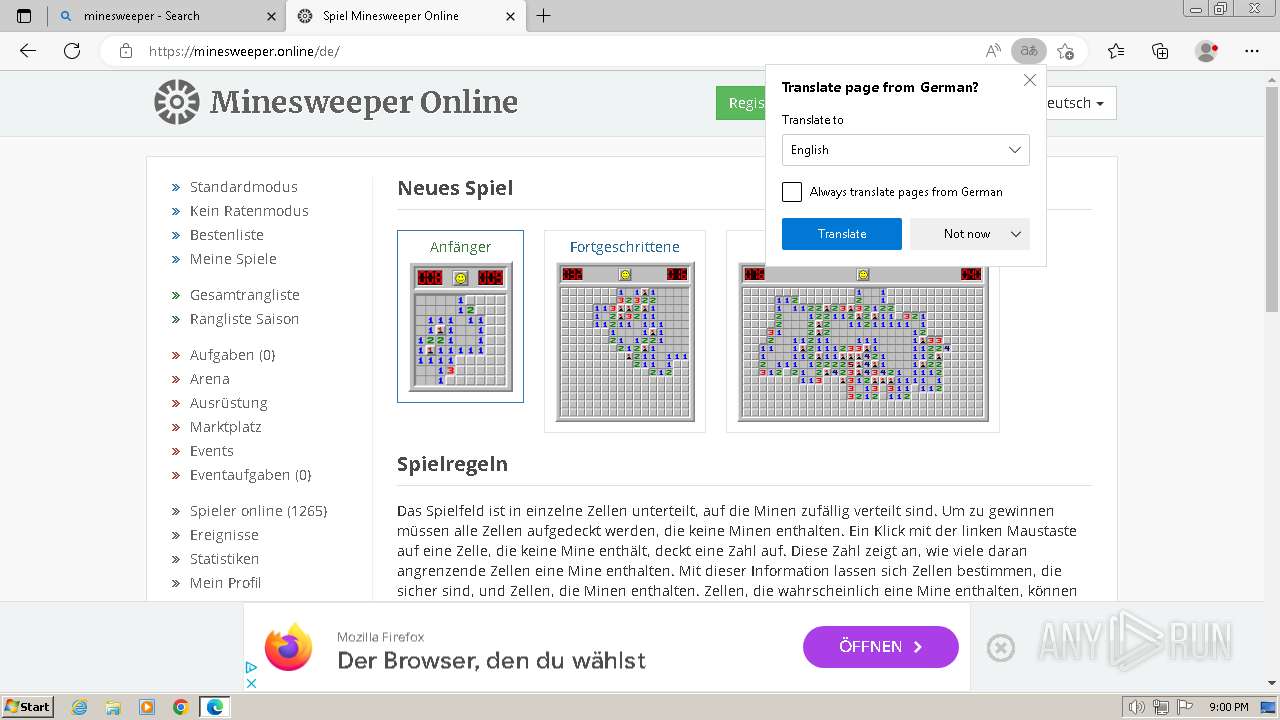
Task: Click the Minesweeper Online gear logo
Action: pos(177,102)
